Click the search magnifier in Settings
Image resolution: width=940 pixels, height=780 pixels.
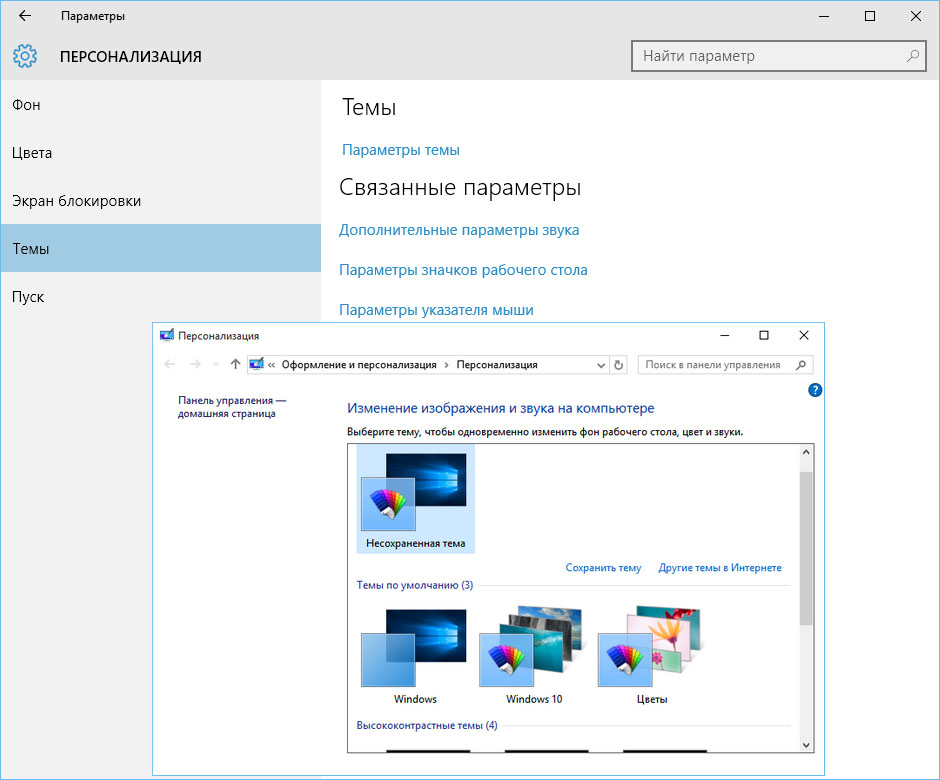(x=912, y=56)
